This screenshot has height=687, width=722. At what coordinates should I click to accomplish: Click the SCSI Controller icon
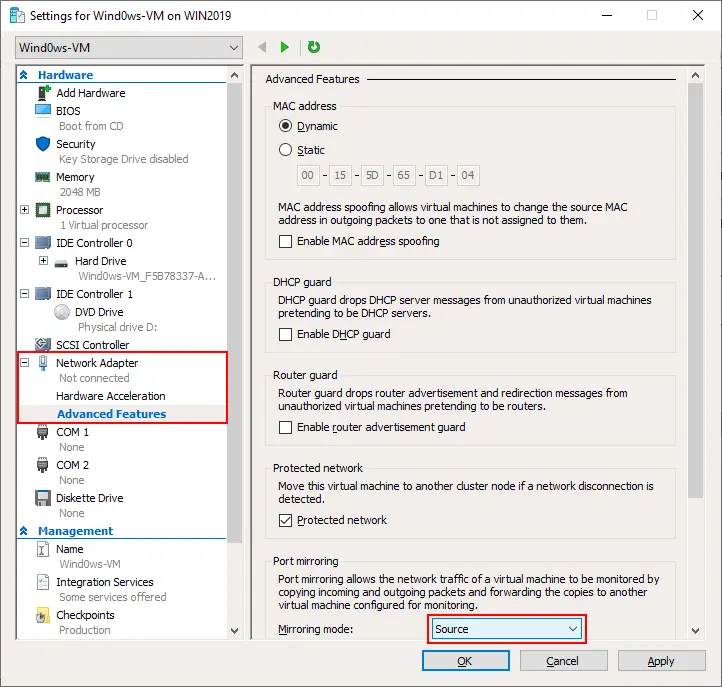43,344
